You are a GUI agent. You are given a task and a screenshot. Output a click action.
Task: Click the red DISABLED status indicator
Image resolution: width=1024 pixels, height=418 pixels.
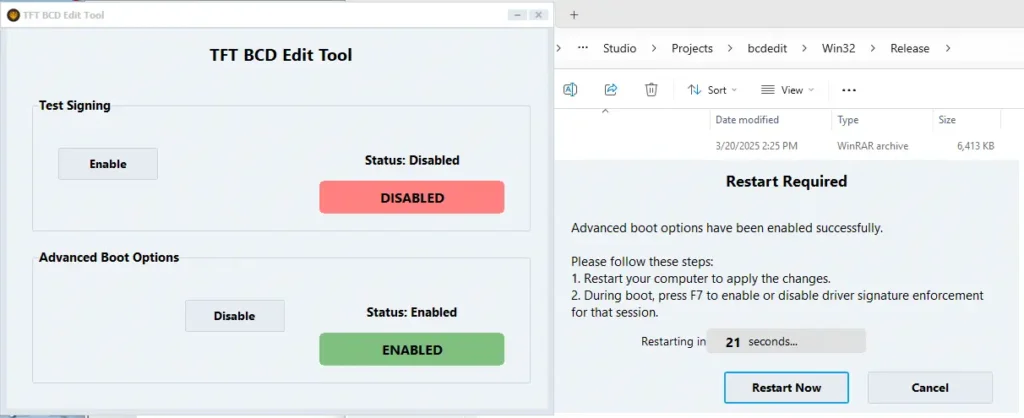tap(411, 198)
